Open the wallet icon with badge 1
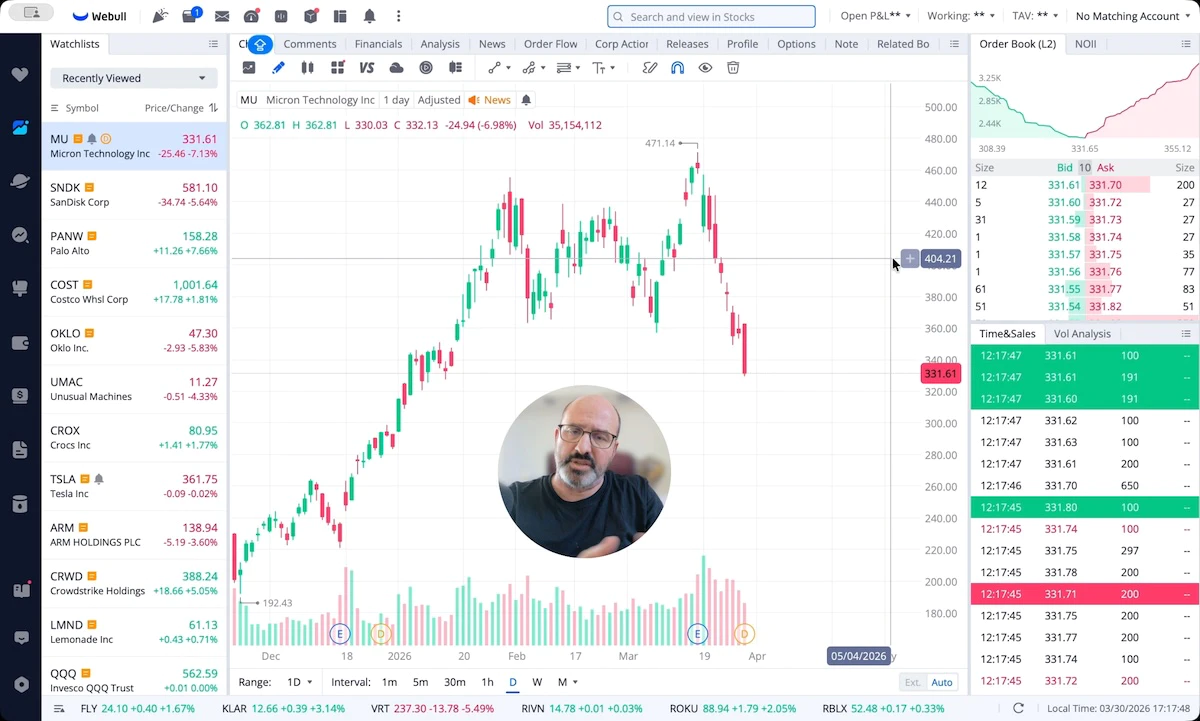The width and height of the screenshot is (1200, 721). [x=191, y=16]
